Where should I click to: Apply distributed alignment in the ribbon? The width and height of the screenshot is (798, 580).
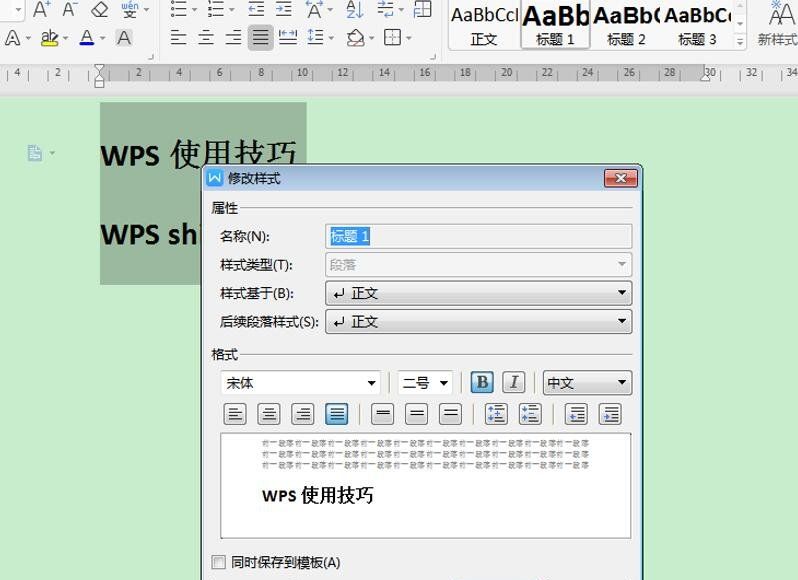click(288, 38)
